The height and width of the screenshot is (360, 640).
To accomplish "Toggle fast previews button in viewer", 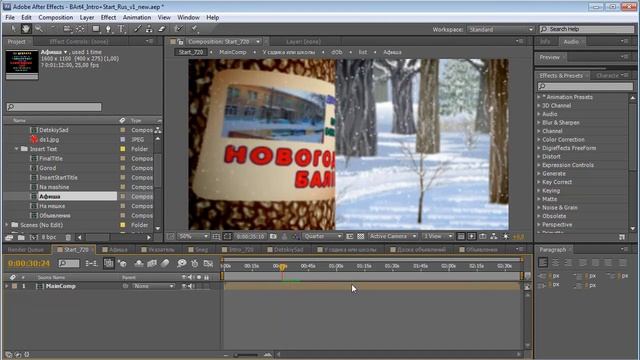I will 471,236.
